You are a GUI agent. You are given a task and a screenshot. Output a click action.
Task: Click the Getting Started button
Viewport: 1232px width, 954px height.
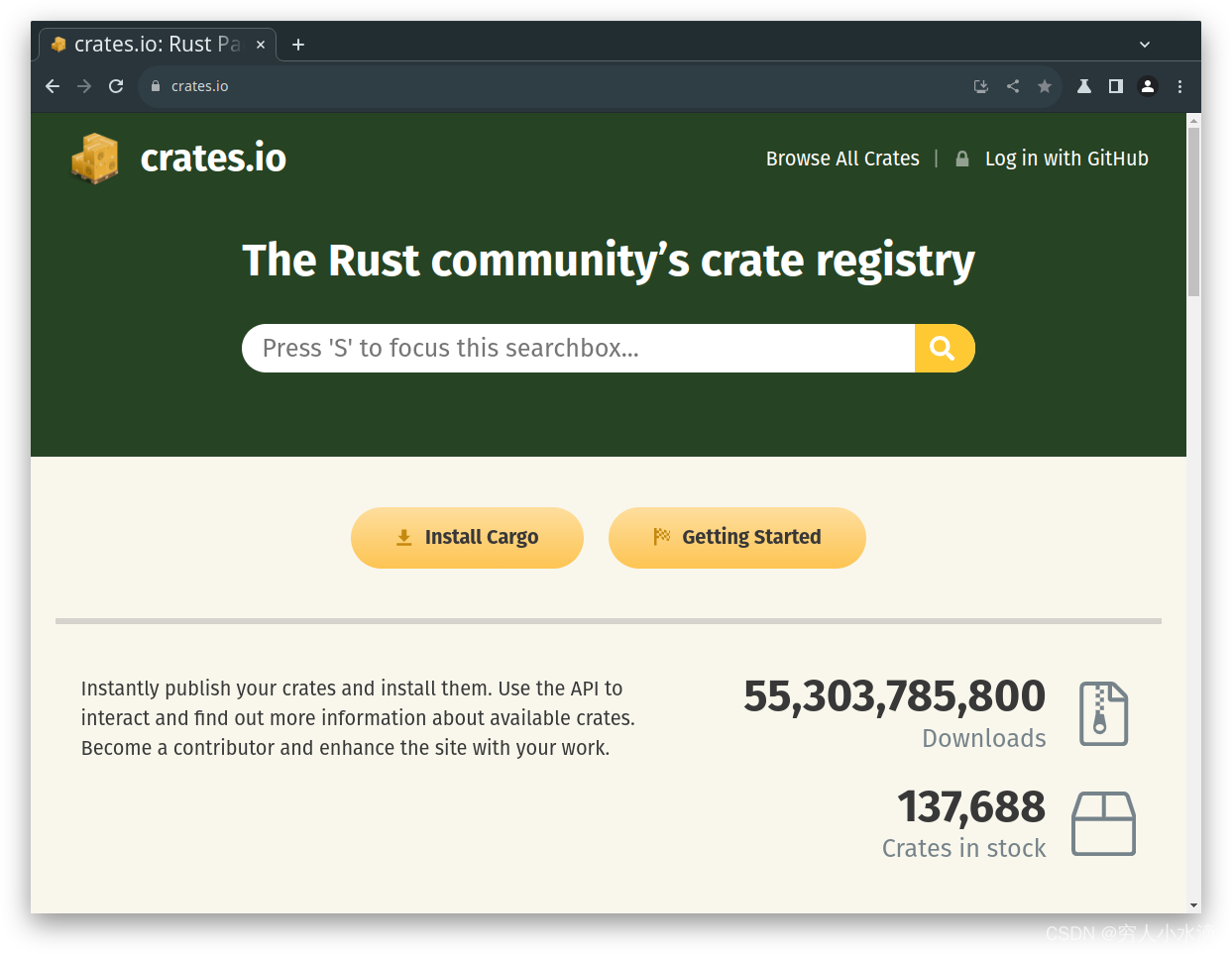[737, 538]
